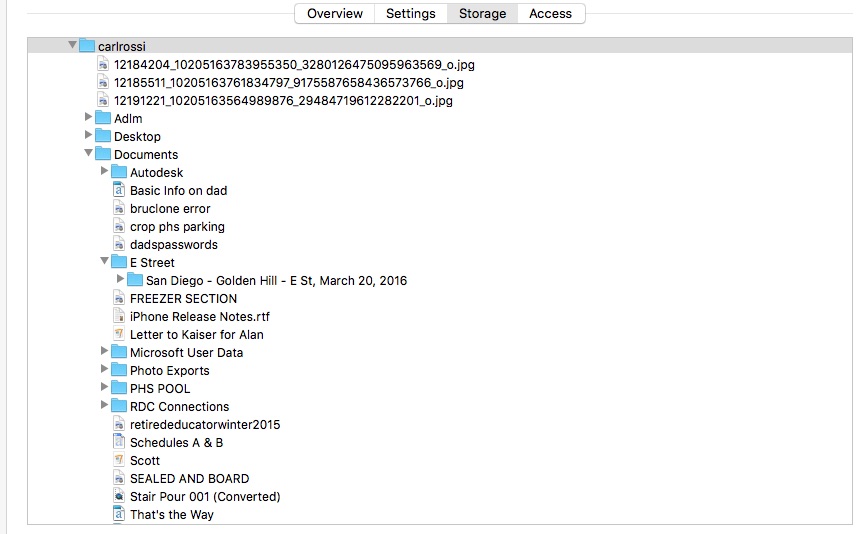Click the PHS POOL folder icon
Image resolution: width=860 pixels, height=534 pixels.
(x=118, y=388)
